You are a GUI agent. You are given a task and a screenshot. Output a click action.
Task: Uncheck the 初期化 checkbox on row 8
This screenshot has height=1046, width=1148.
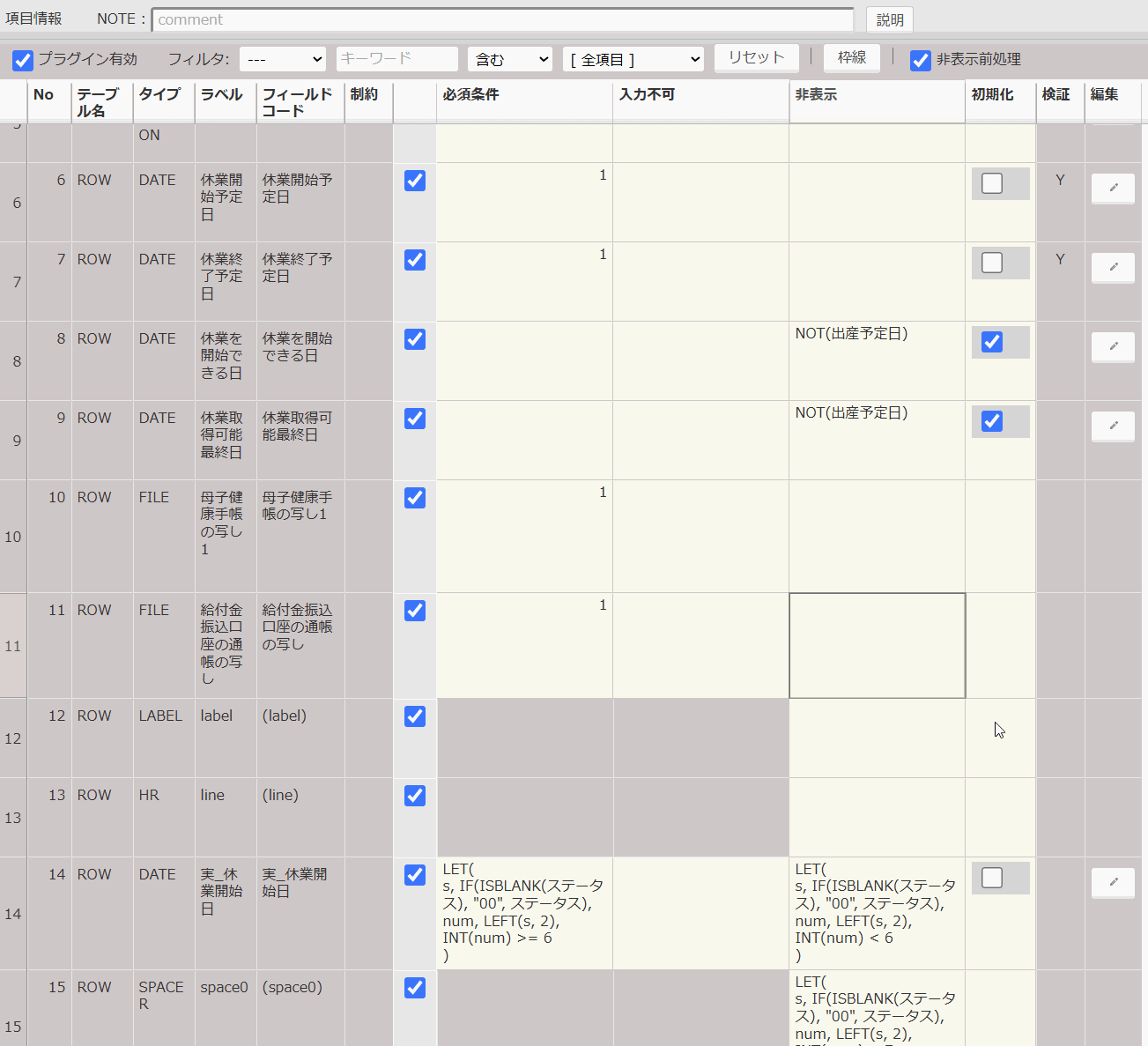click(x=991, y=343)
